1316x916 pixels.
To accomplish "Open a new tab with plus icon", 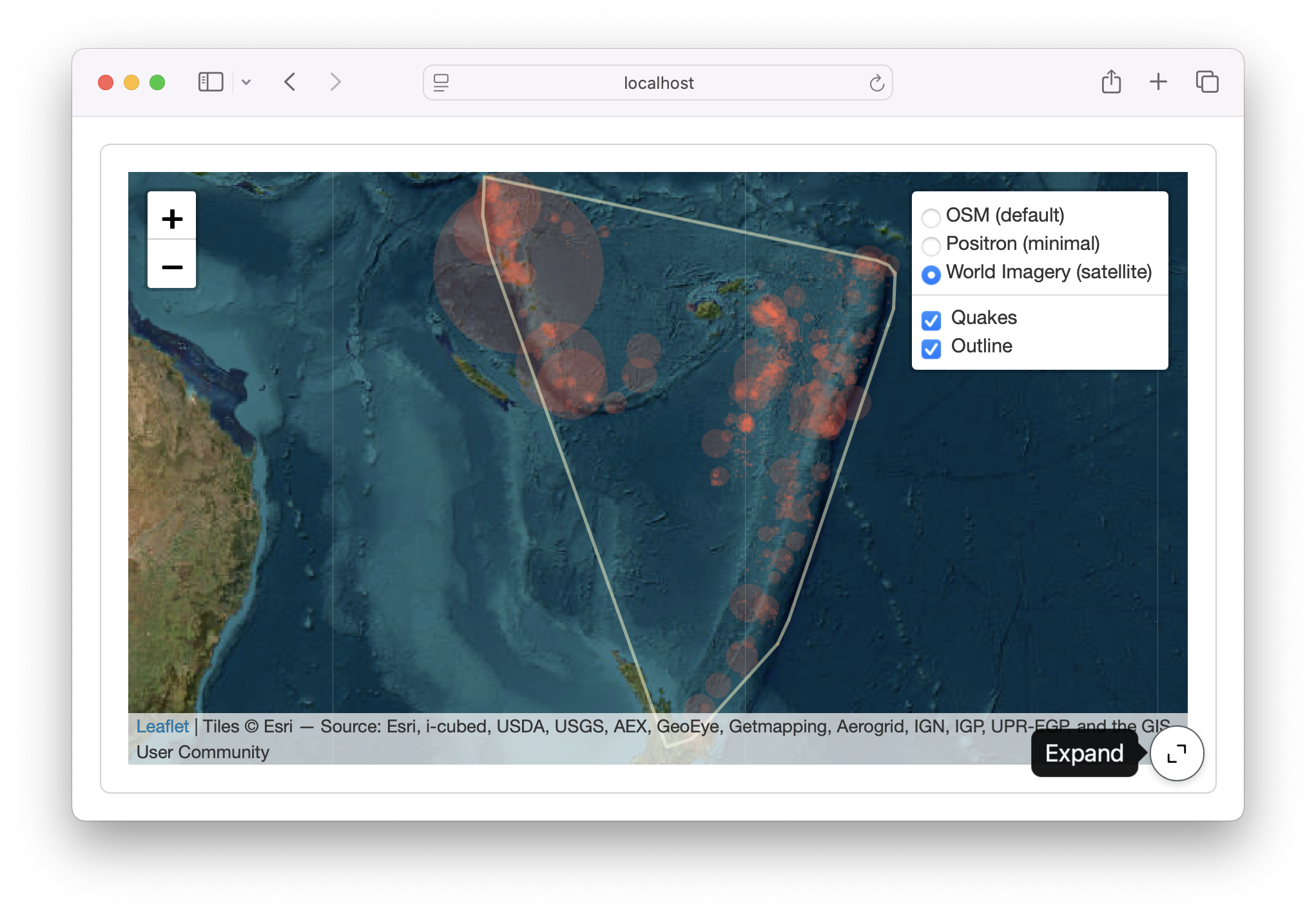I will tap(1158, 82).
